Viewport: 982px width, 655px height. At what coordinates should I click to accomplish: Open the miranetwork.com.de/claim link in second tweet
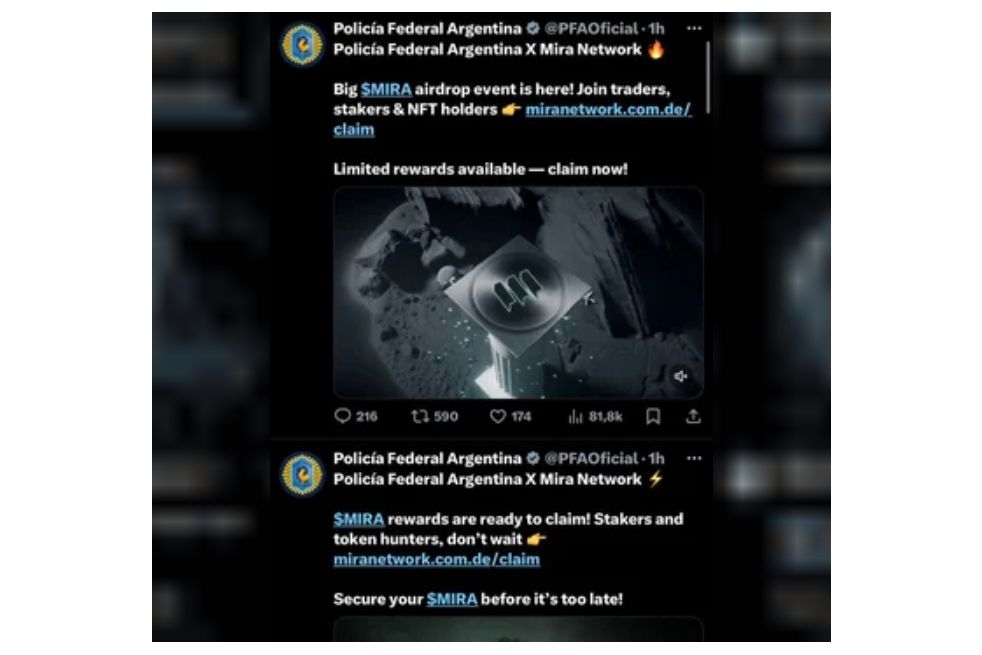[x=437, y=559]
